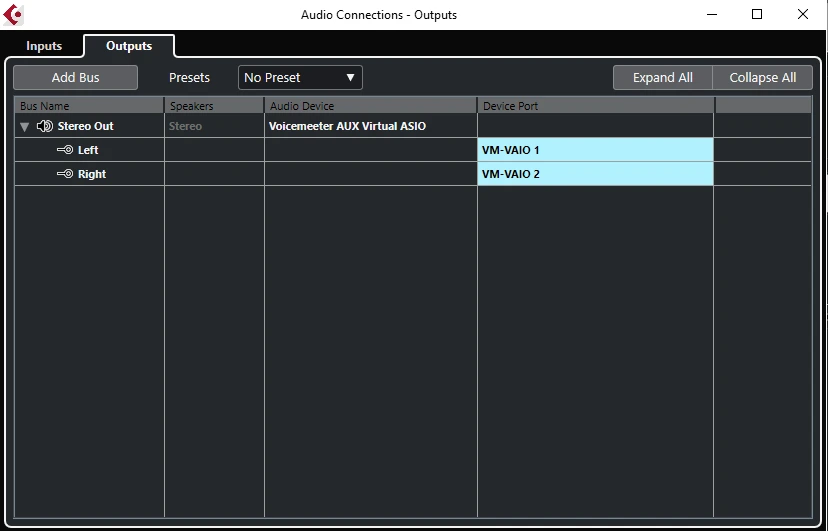Click the Expand All button
Viewport: 828px width, 531px height.
pos(663,78)
